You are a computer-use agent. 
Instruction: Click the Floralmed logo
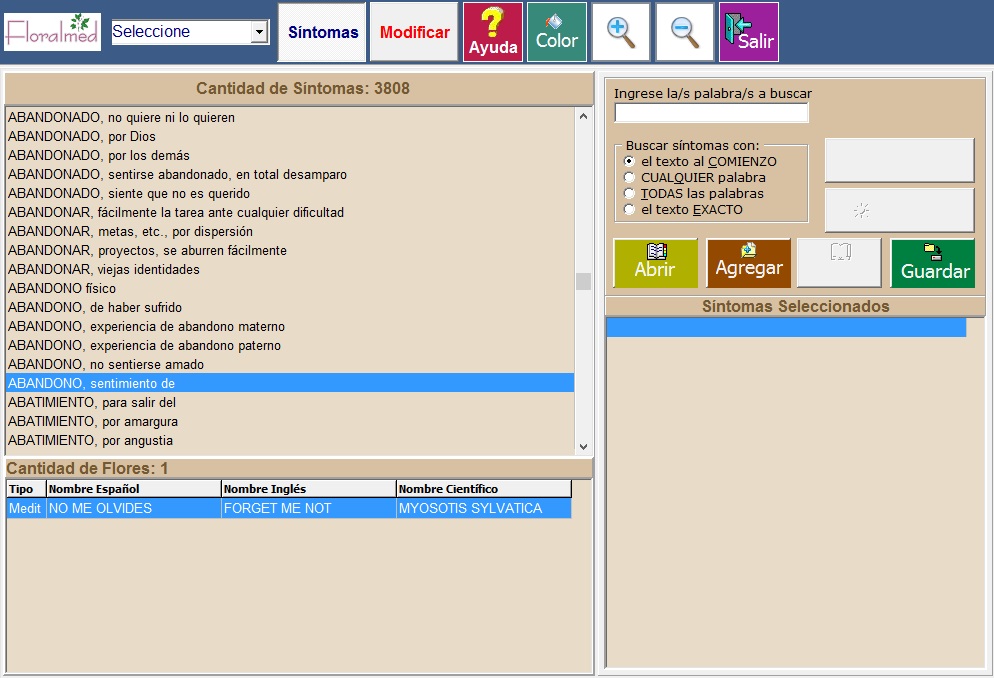[x=53, y=32]
